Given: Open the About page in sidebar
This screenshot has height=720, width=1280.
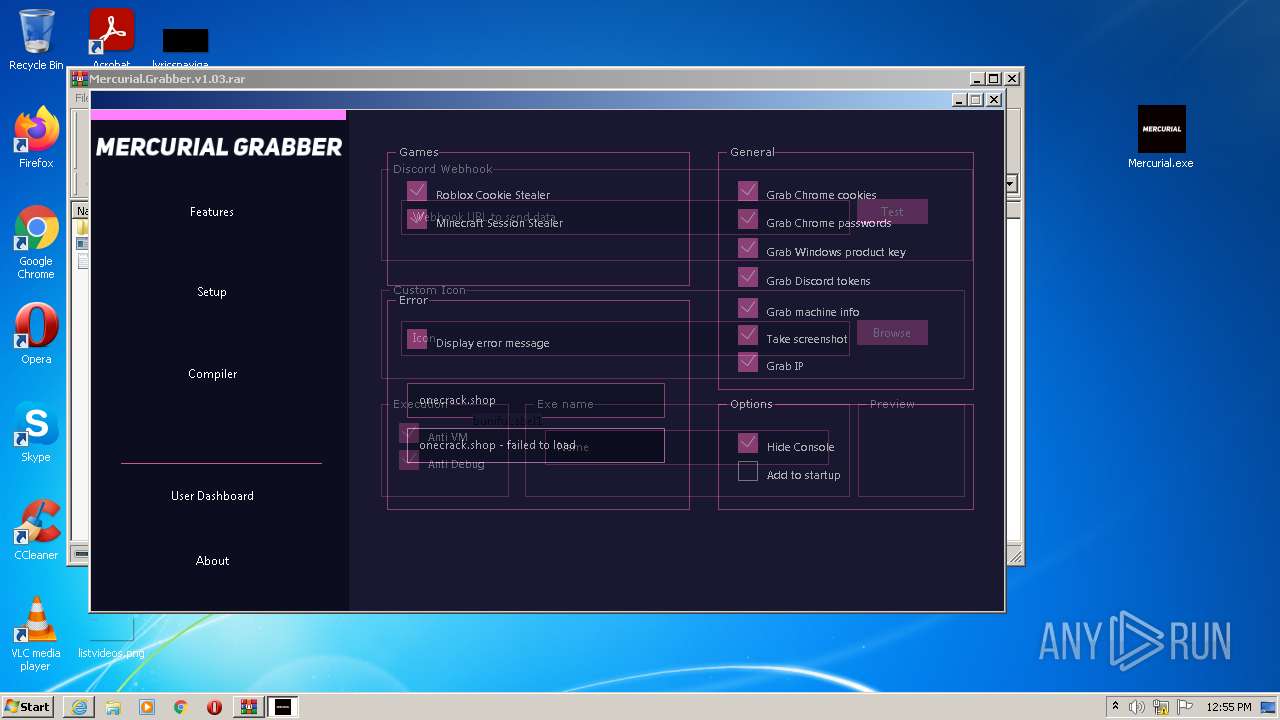Looking at the screenshot, I should (212, 561).
